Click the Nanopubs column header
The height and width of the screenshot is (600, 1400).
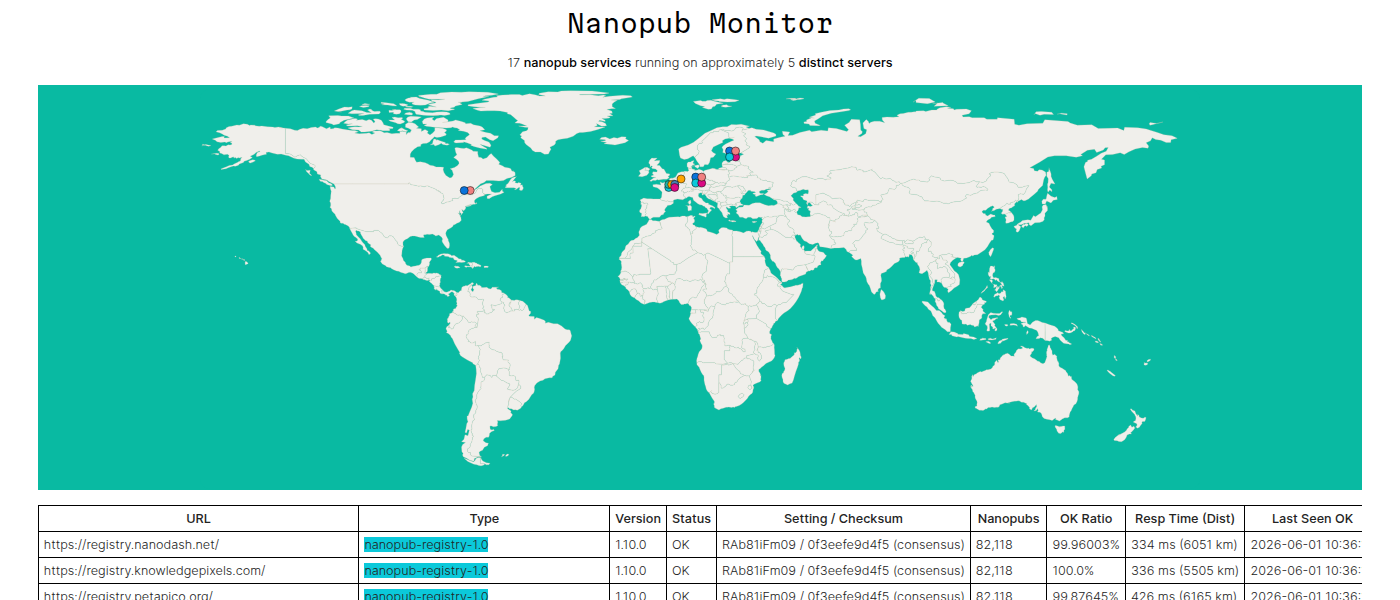(x=1008, y=518)
